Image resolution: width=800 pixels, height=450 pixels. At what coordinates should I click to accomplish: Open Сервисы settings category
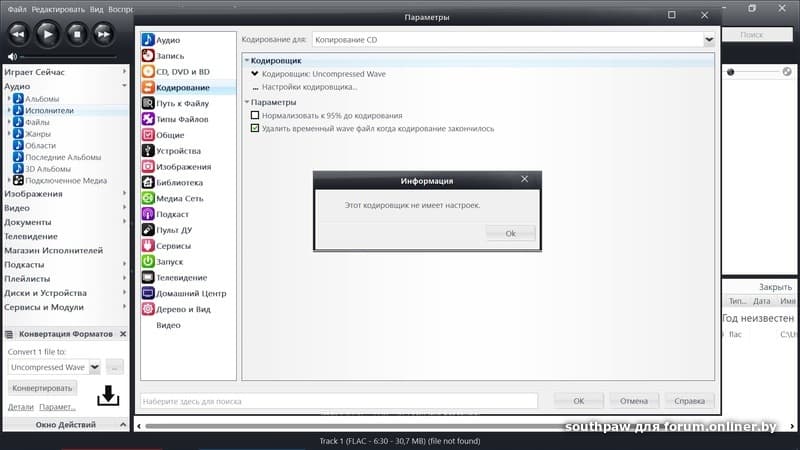click(x=188, y=245)
